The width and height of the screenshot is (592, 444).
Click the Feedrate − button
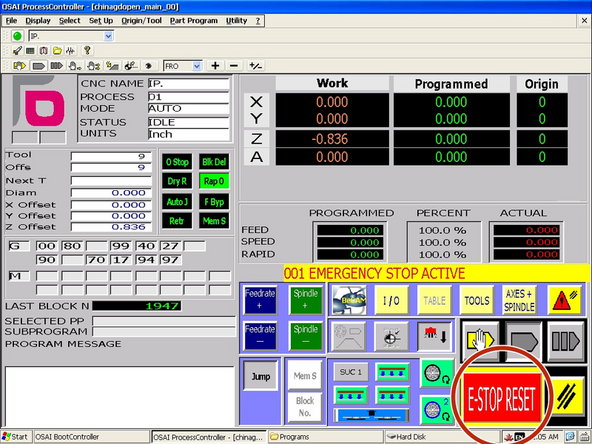(x=260, y=335)
